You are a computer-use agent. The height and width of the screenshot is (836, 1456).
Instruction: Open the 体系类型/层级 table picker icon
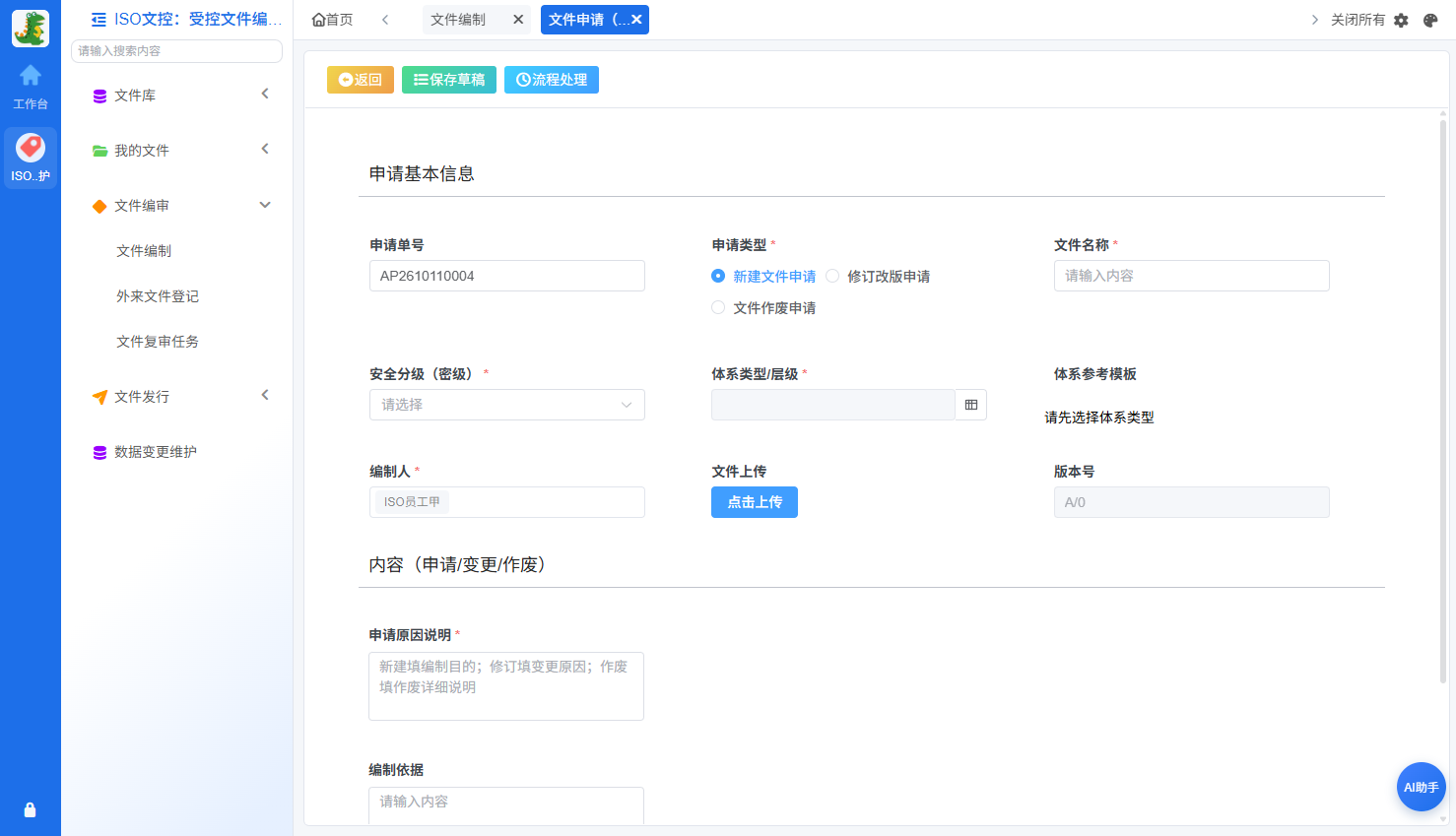pos(971,405)
